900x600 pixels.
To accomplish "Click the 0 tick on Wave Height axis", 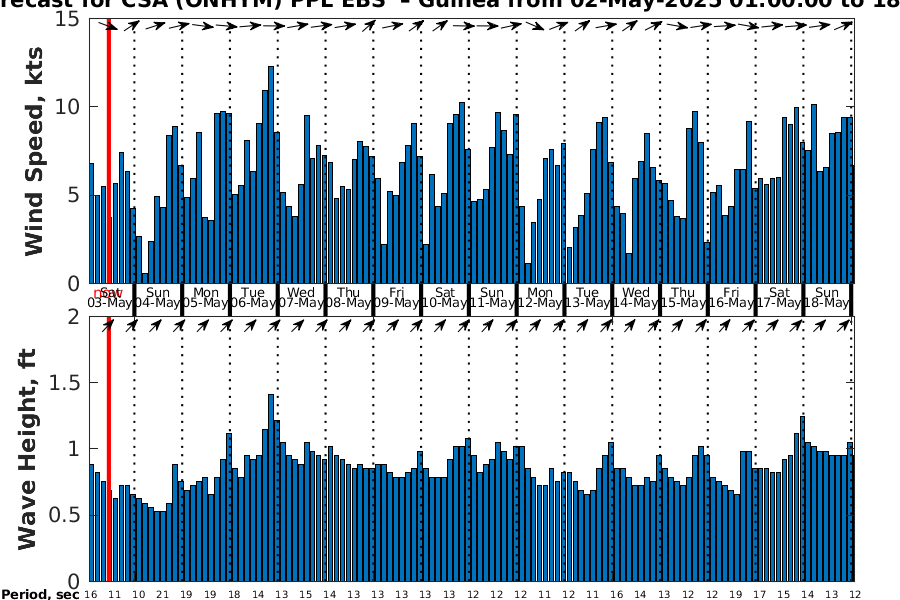I will 73,581.
